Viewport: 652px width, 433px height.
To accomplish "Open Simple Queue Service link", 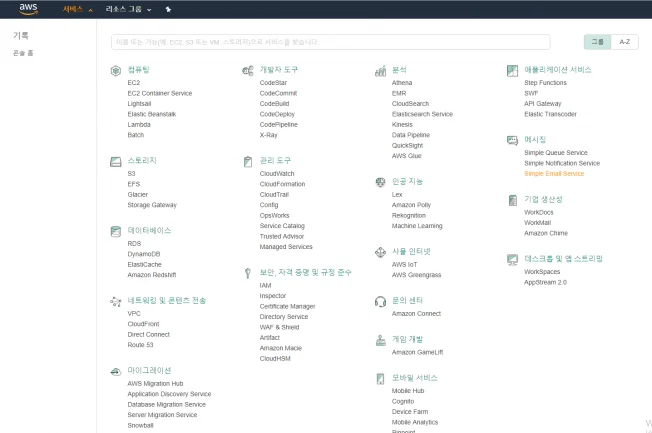I will pyautogui.click(x=556, y=153).
